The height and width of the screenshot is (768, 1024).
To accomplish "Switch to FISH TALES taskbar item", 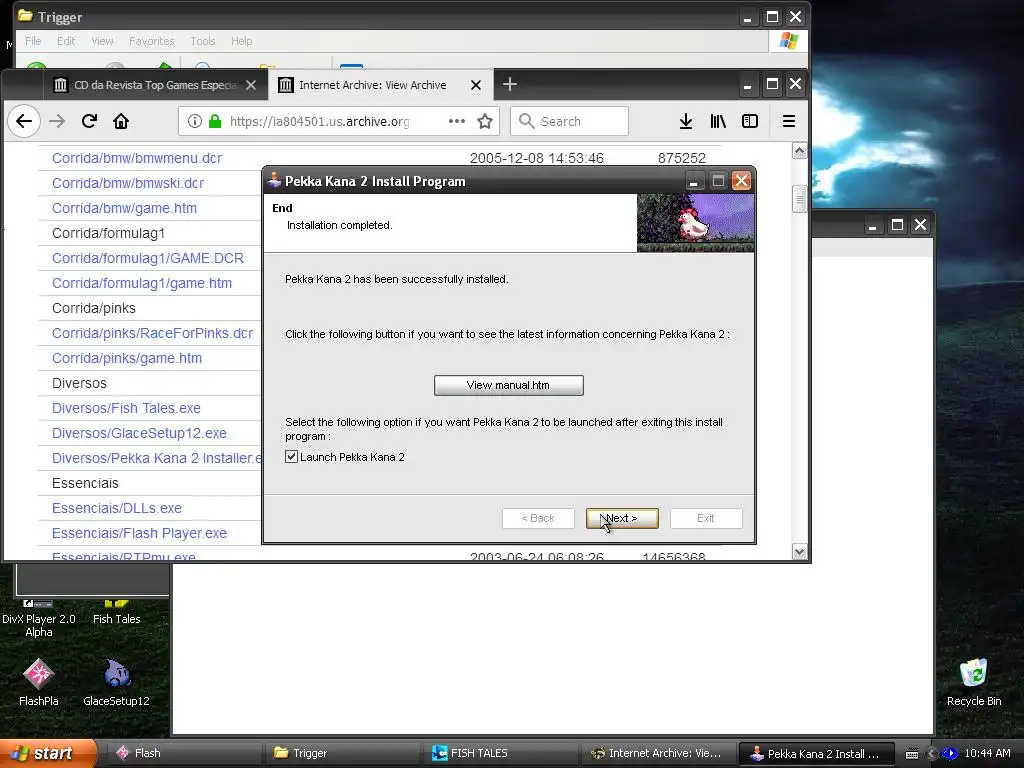I will 500,754.
